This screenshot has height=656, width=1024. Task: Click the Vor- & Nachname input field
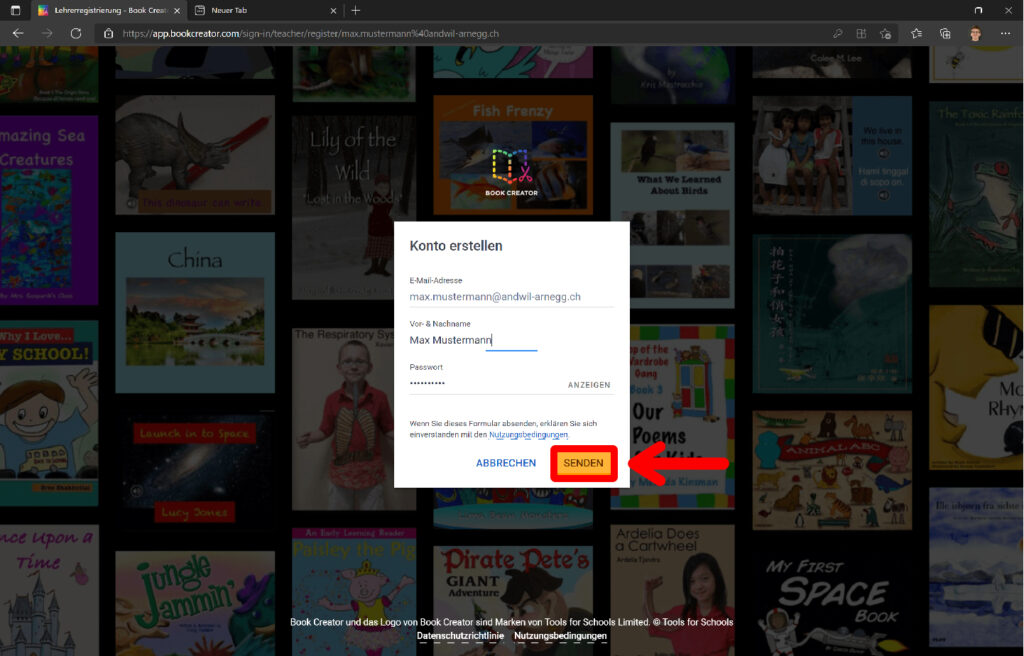(x=510, y=340)
